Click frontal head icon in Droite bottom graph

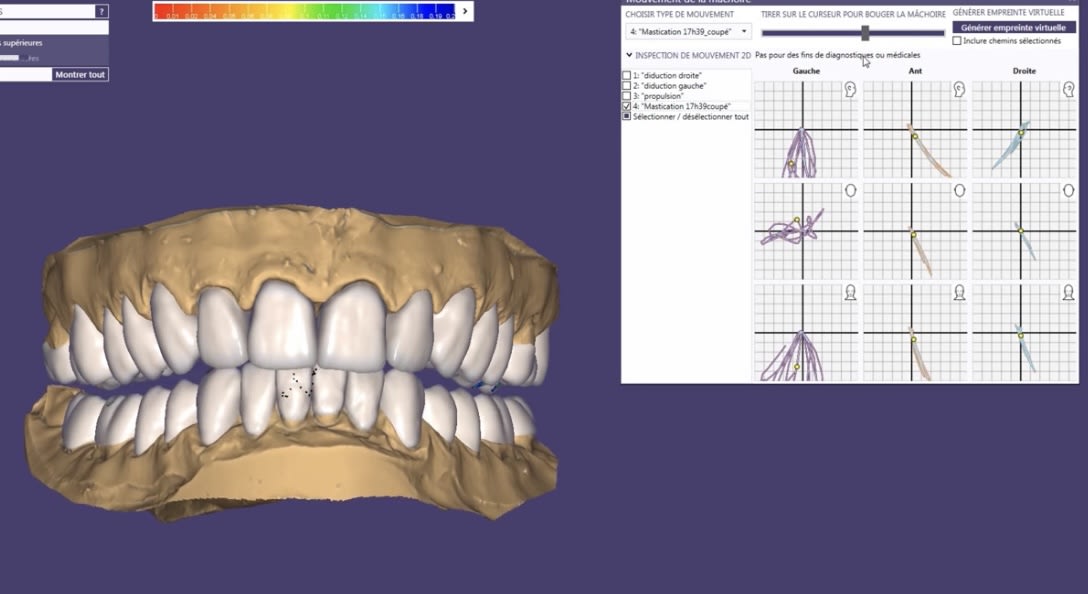coord(1067,291)
